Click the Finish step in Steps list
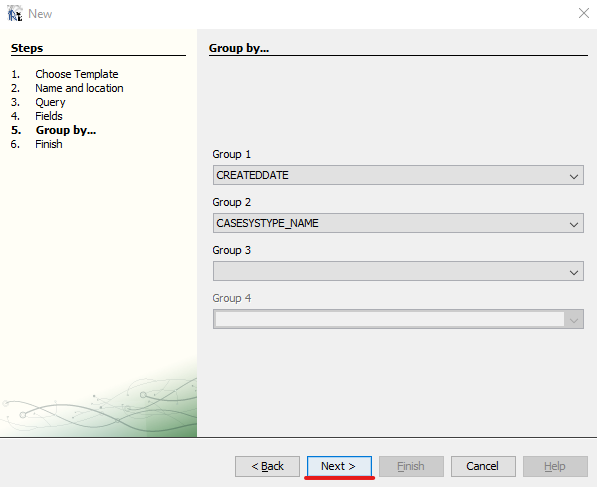 pyautogui.click(x=49, y=144)
